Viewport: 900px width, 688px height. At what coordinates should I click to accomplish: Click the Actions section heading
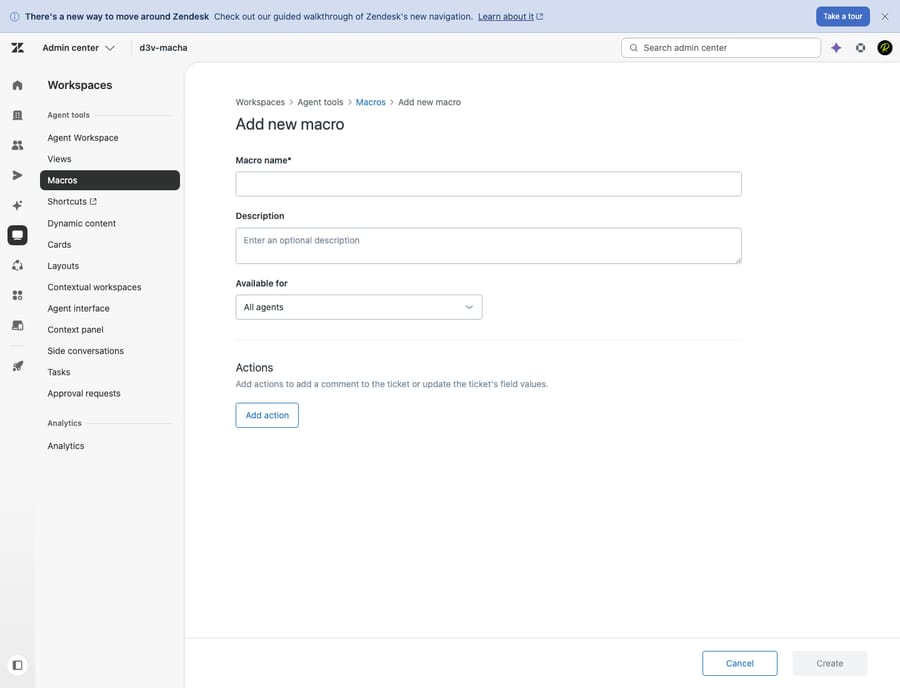coord(254,367)
